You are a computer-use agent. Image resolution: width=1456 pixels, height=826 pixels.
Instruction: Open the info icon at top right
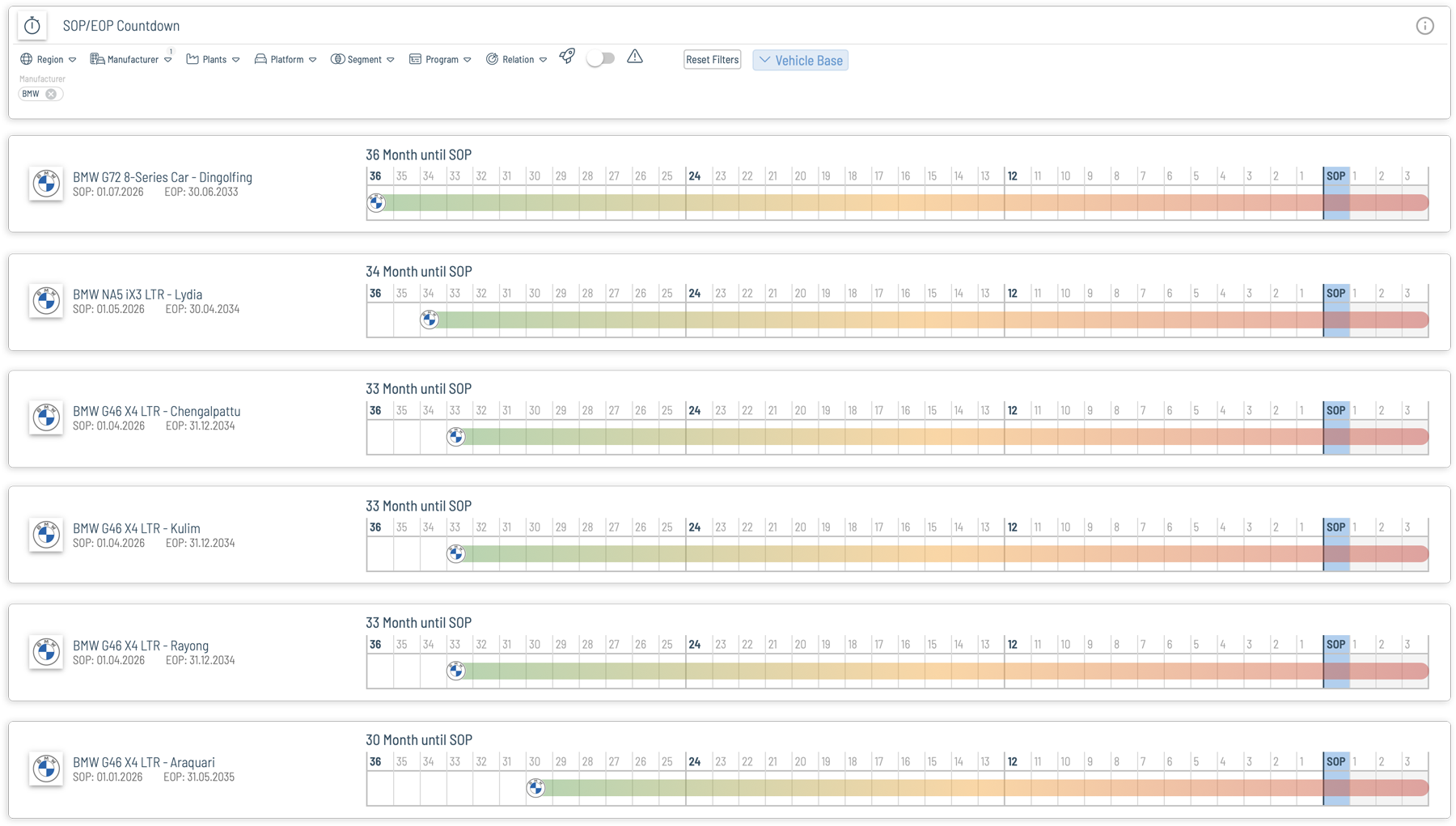coord(1424,26)
